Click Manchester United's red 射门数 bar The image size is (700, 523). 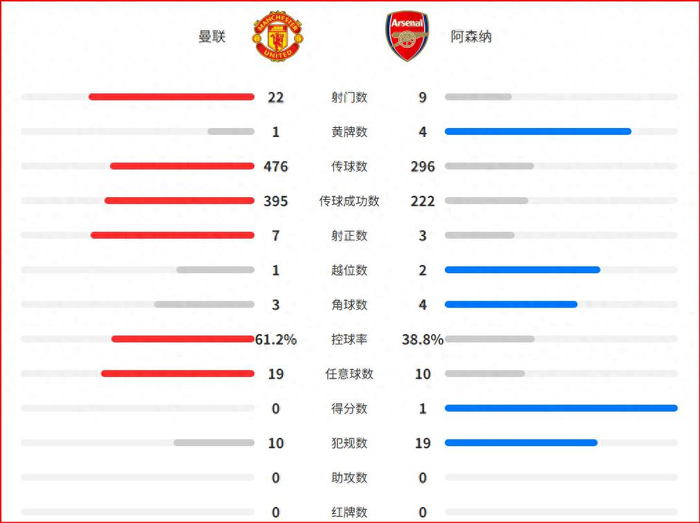pos(171,97)
